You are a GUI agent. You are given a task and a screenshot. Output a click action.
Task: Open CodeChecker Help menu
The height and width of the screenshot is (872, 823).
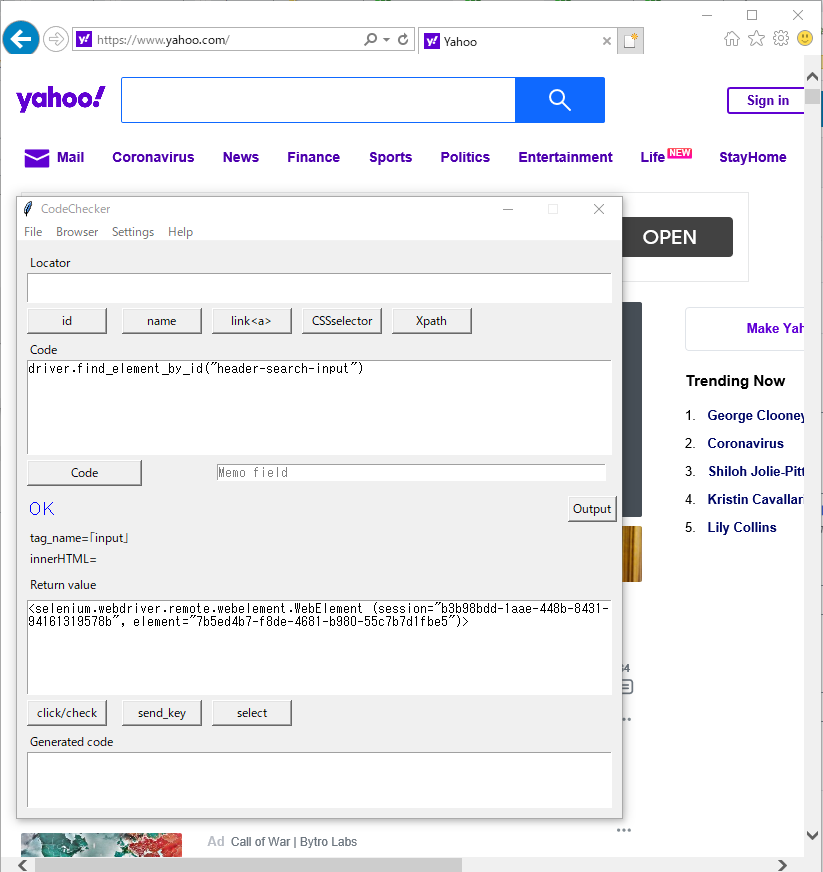click(x=180, y=232)
